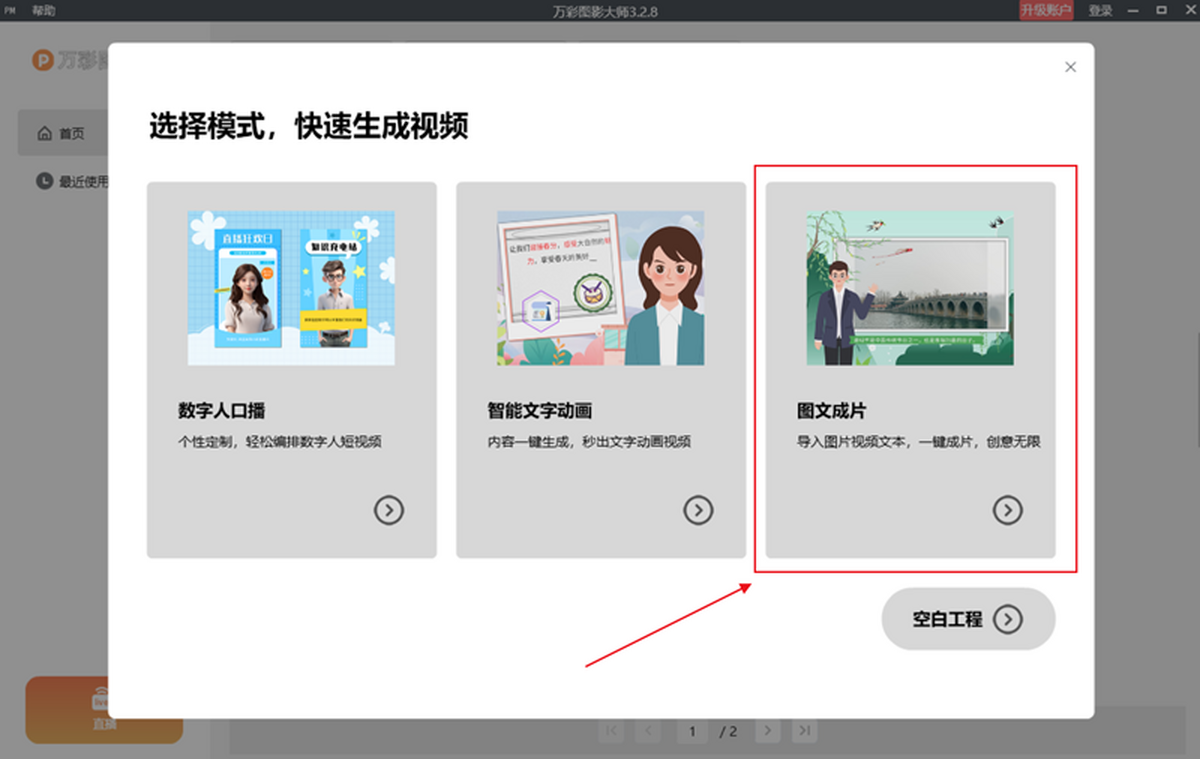Image resolution: width=1200 pixels, height=759 pixels.
Task: Go to the next page arrow
Action: 767,731
